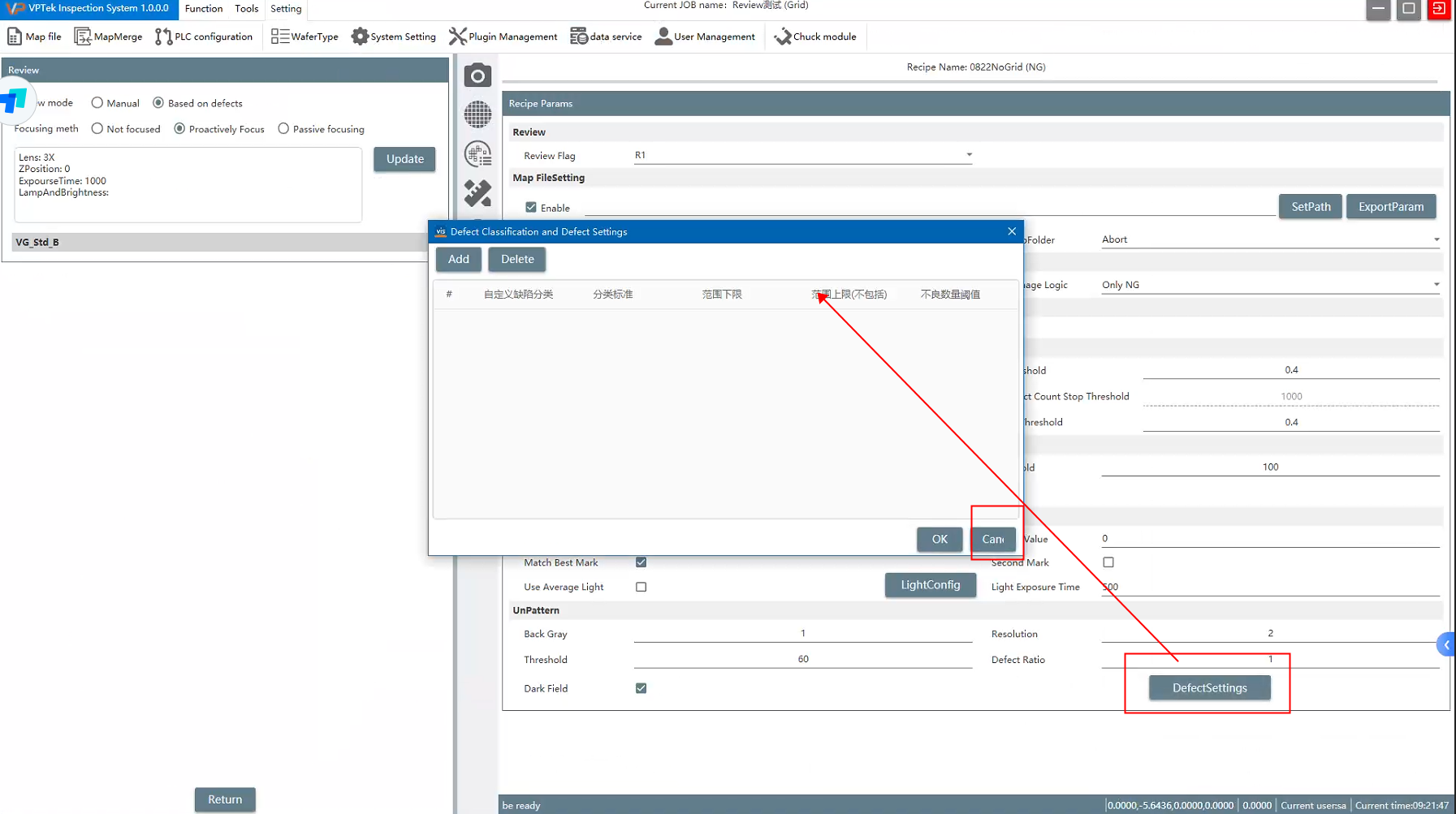Select Proactively Focus option
This screenshot has width=1456, height=814.
click(x=179, y=129)
